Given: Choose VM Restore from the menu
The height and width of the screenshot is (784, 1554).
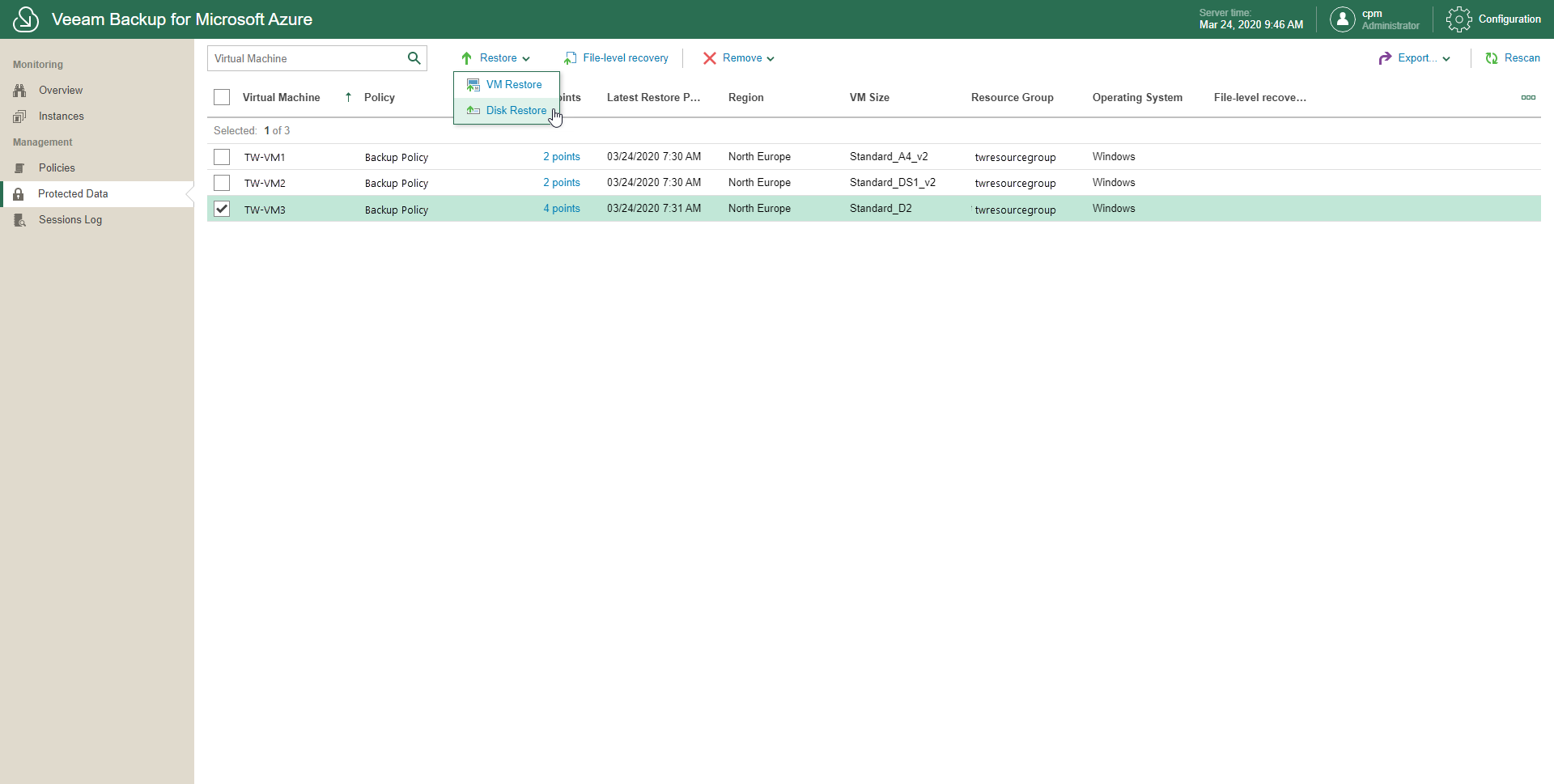Looking at the screenshot, I should click(513, 85).
